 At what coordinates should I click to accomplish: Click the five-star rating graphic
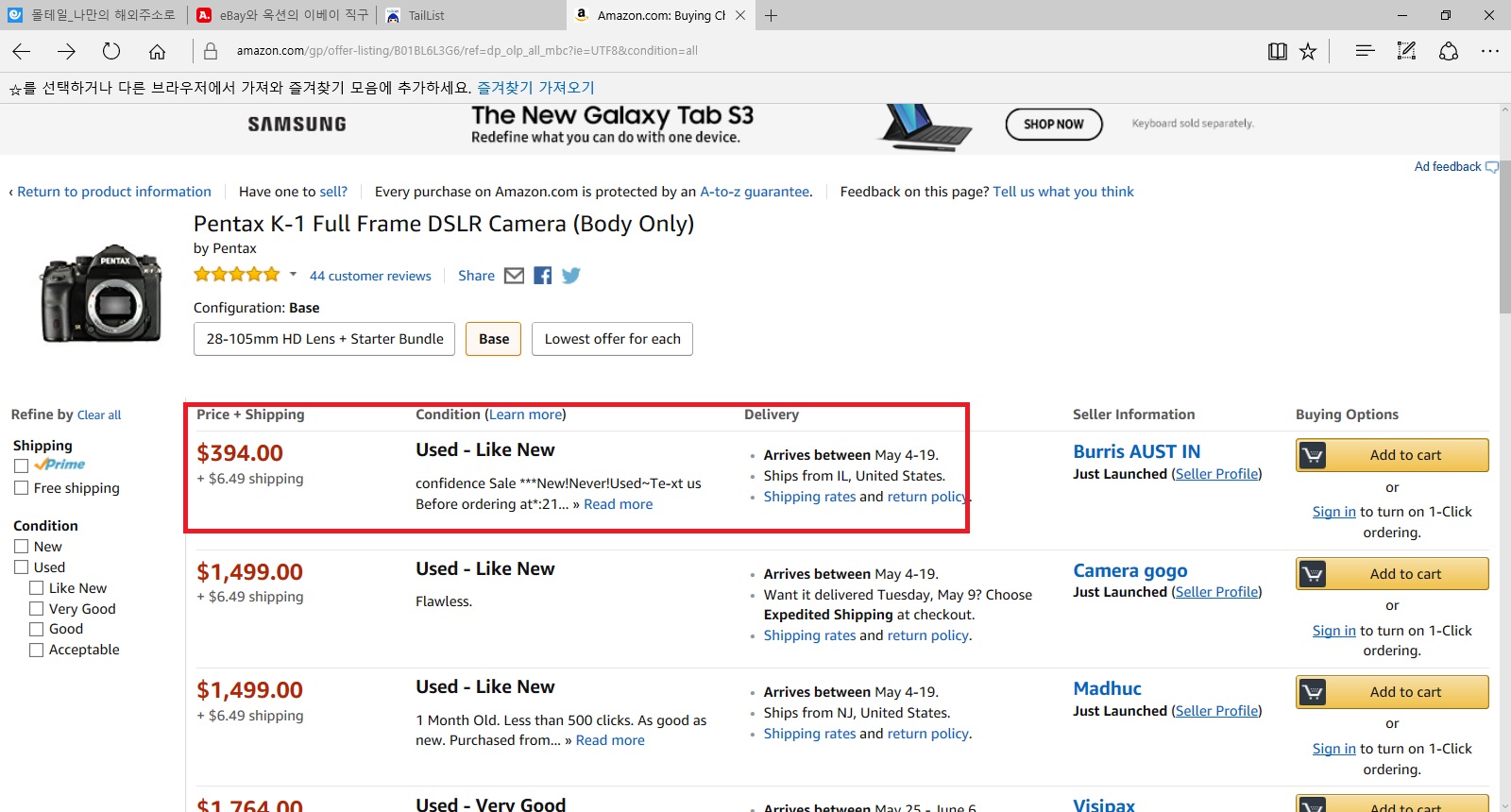[x=237, y=275]
